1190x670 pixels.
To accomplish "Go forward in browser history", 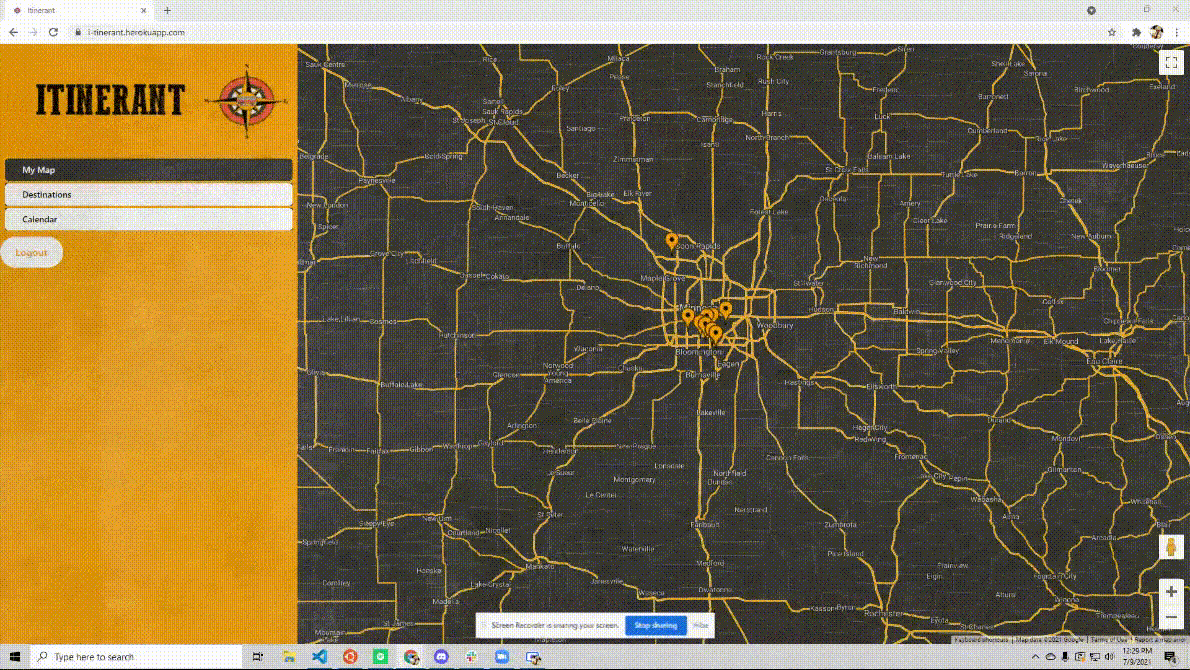I will [33, 32].
